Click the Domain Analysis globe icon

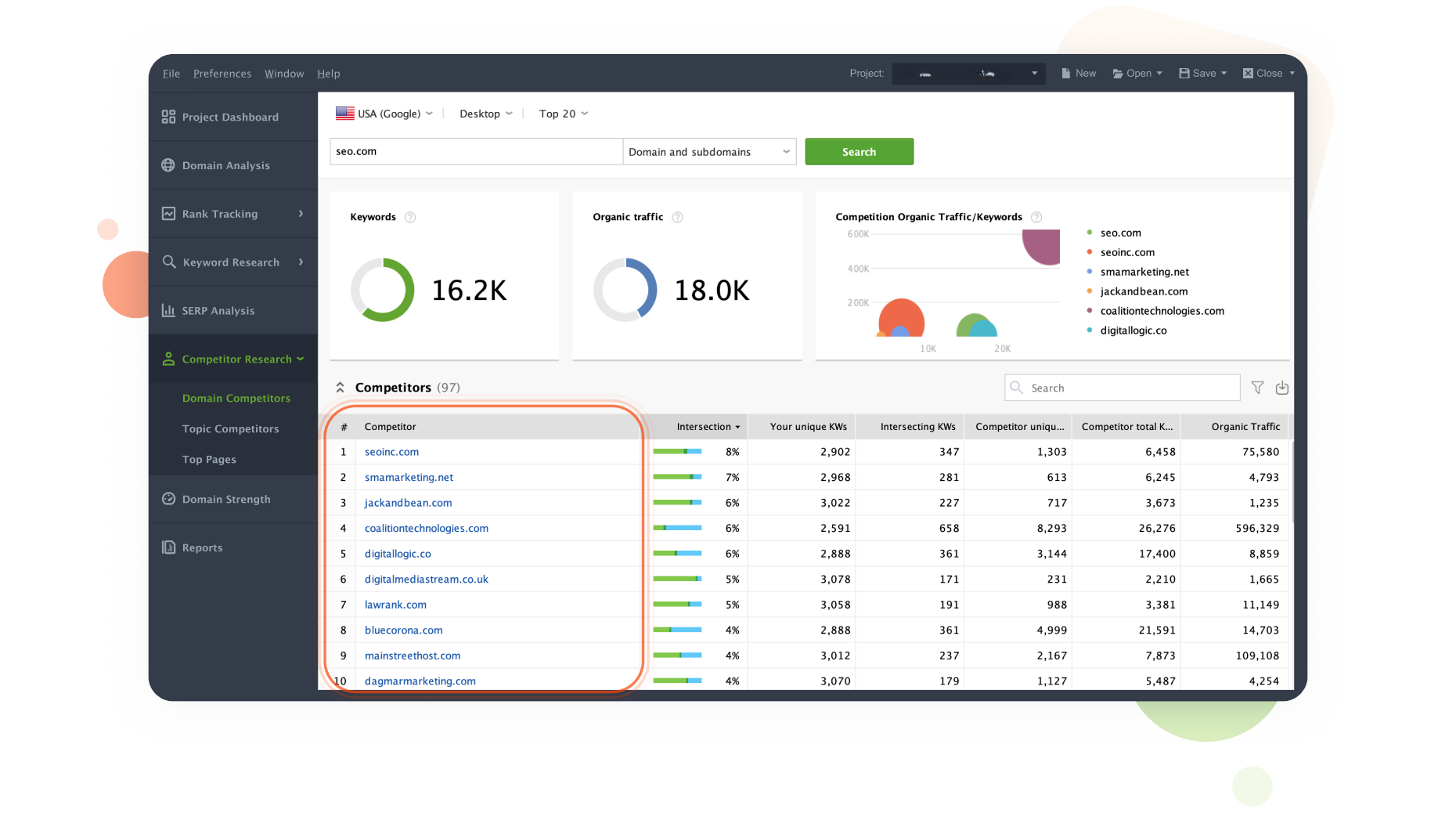pyautogui.click(x=168, y=165)
